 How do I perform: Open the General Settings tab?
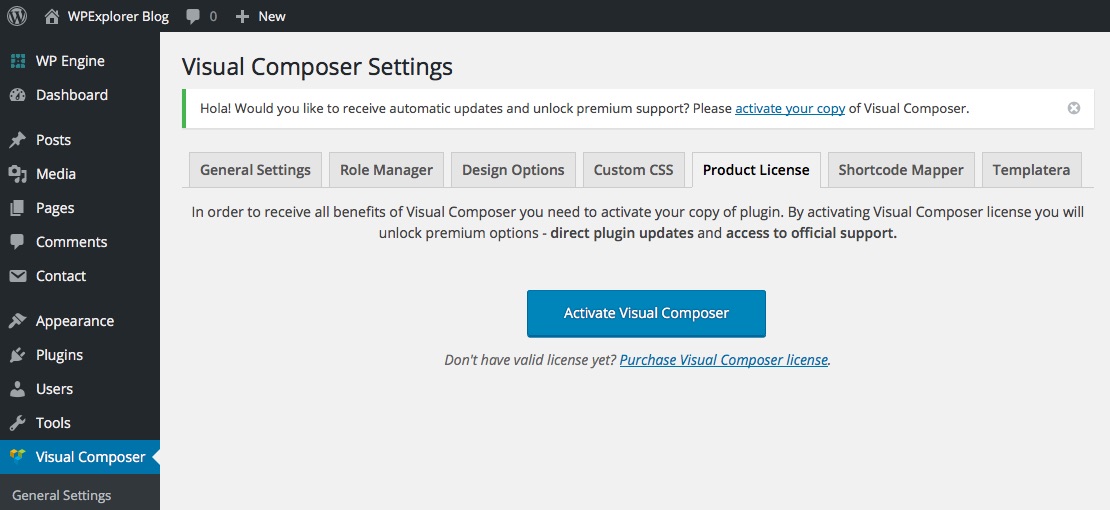(256, 170)
